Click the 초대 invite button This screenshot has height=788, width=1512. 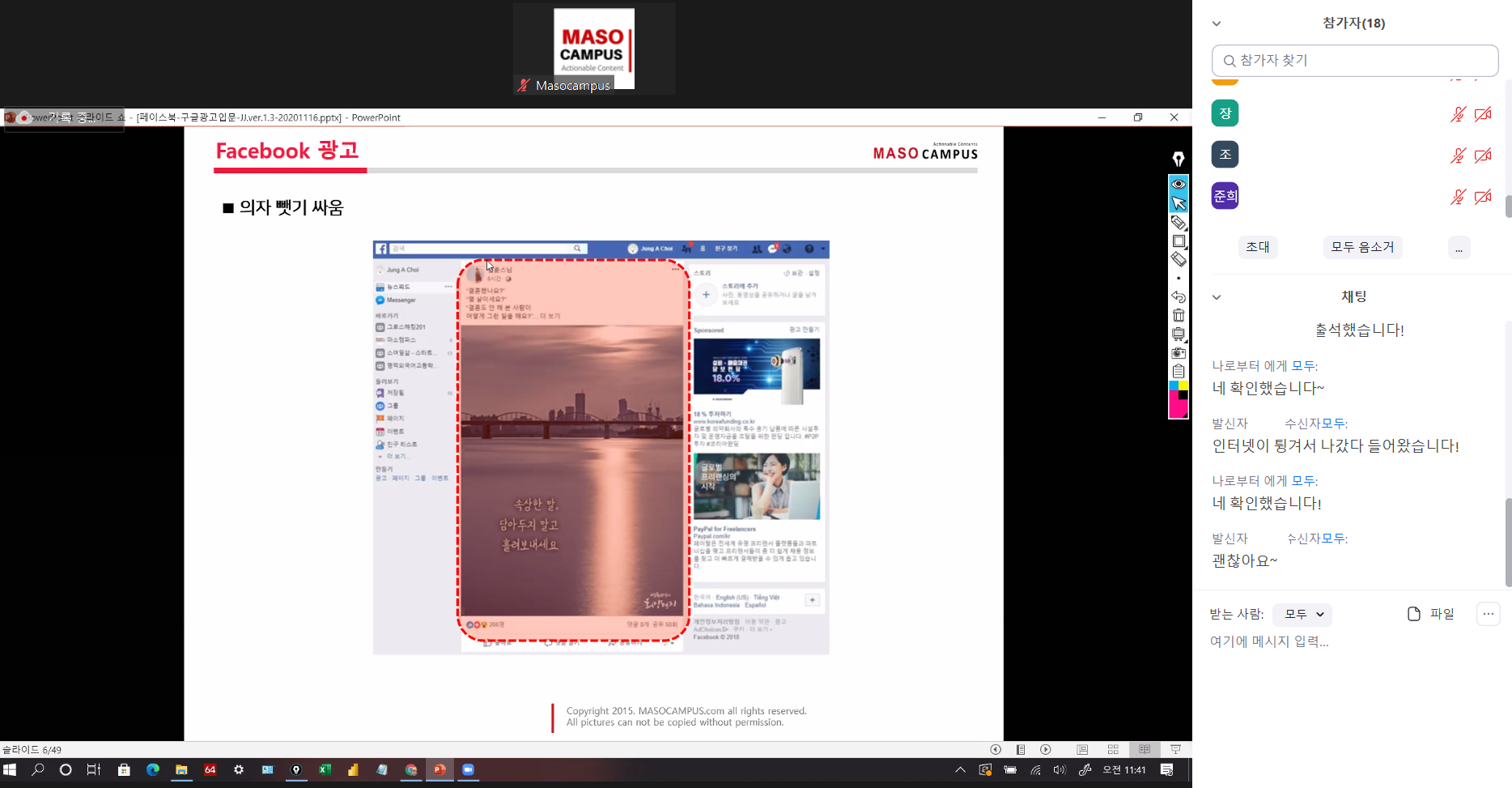click(x=1257, y=248)
